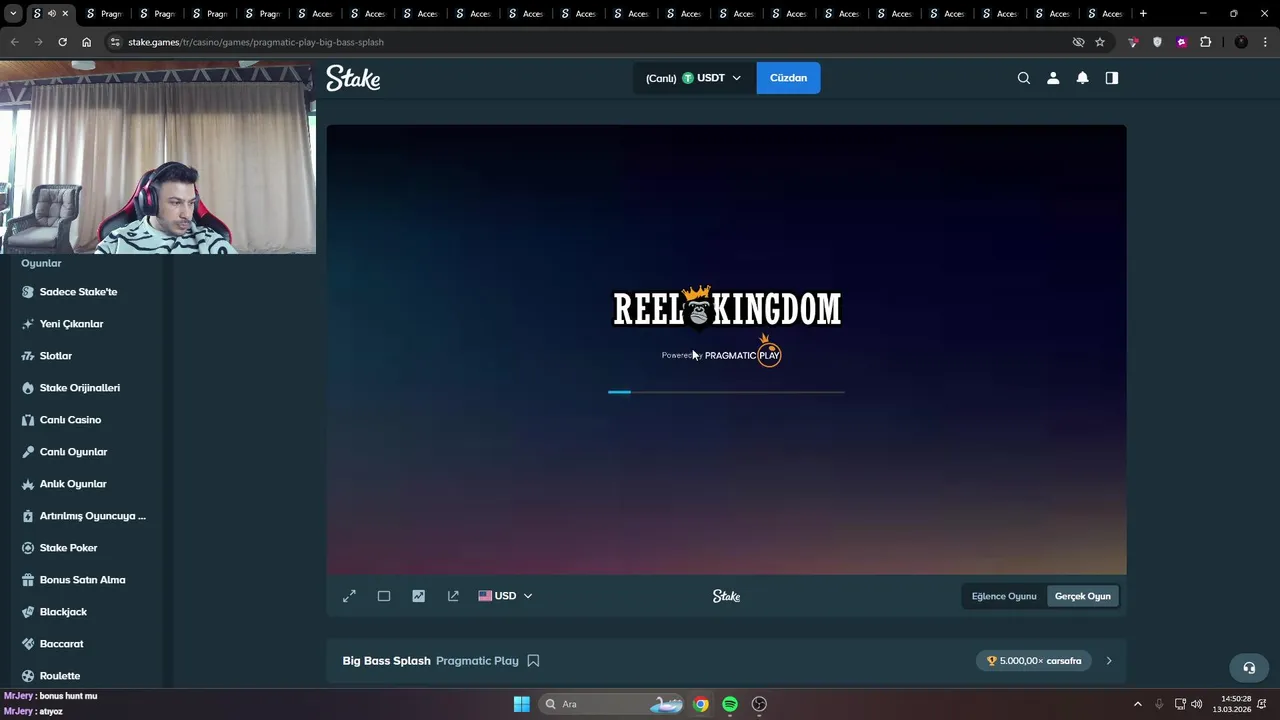Screen dimensions: 1280x720
Task: Open Roulette category
Action: (x=60, y=676)
